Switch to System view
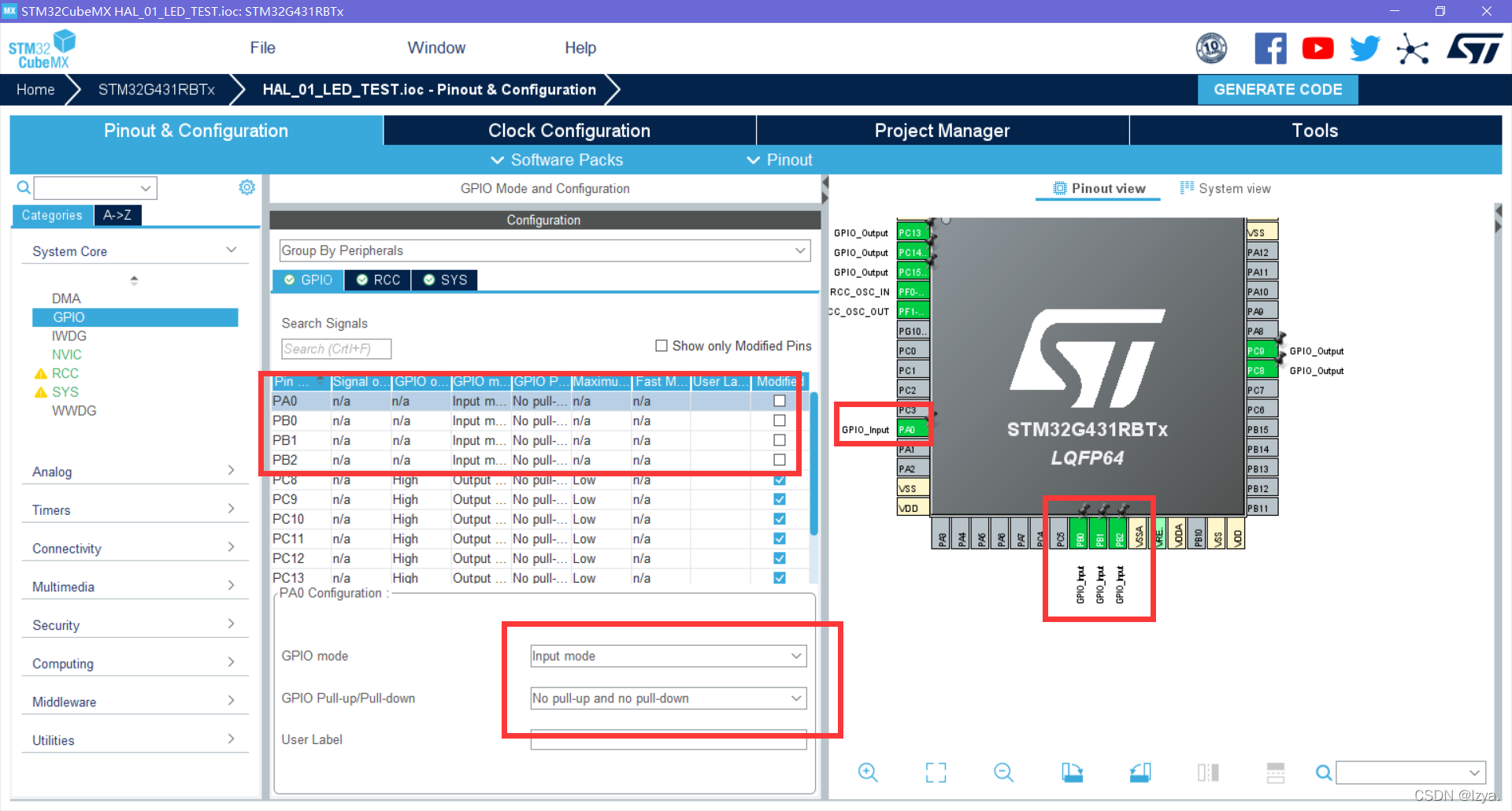The height and width of the screenshot is (811, 1512). [x=1225, y=188]
